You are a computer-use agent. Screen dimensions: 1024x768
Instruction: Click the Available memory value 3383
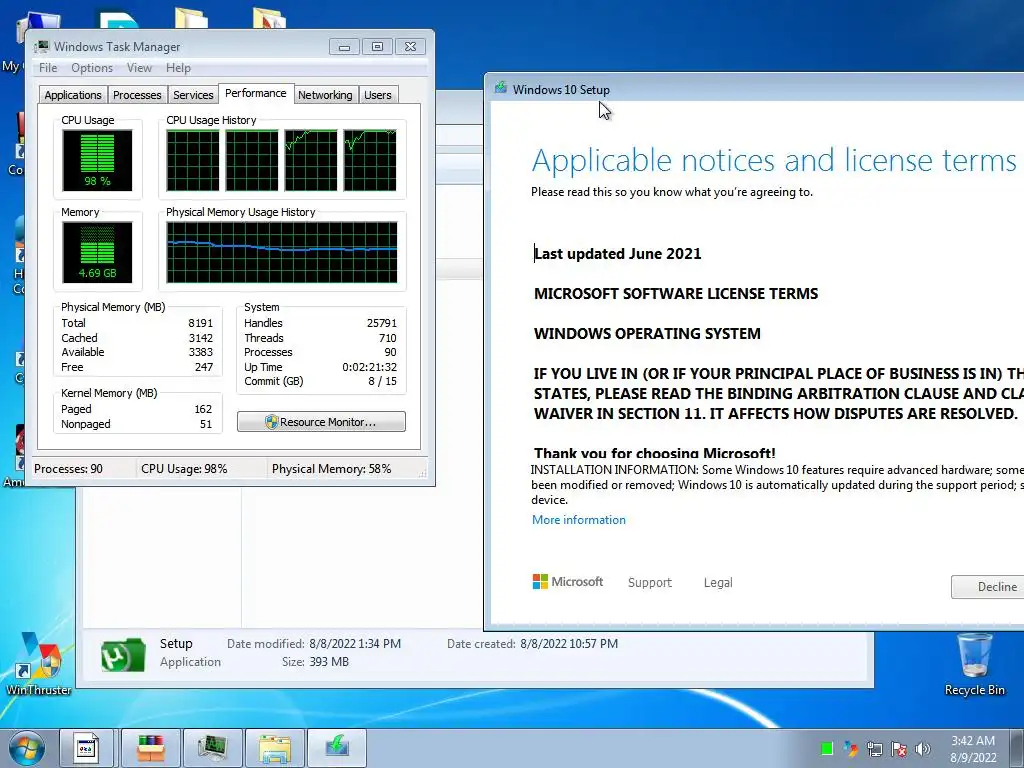coord(200,352)
